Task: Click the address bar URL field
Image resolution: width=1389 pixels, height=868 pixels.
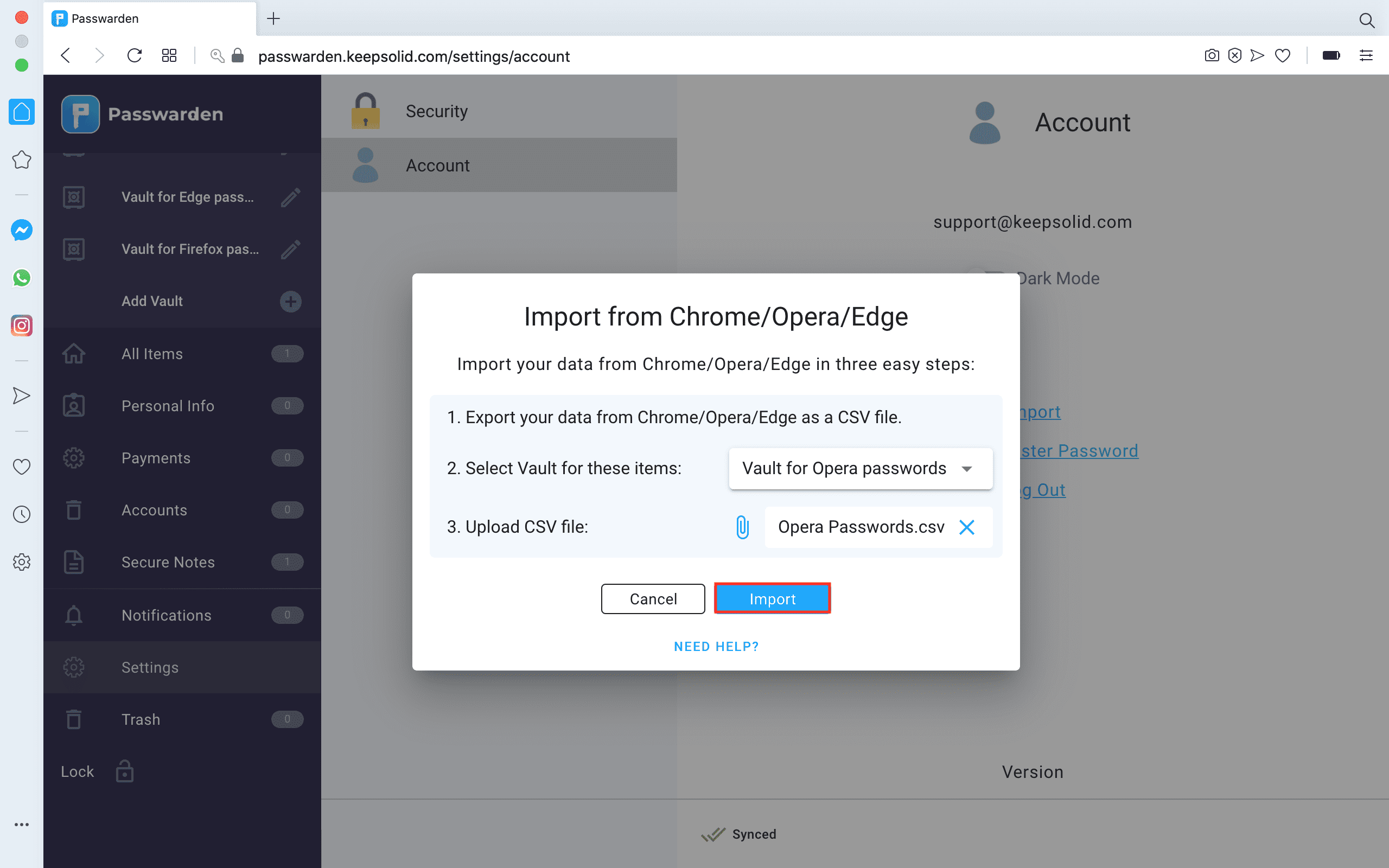Action: (x=413, y=56)
